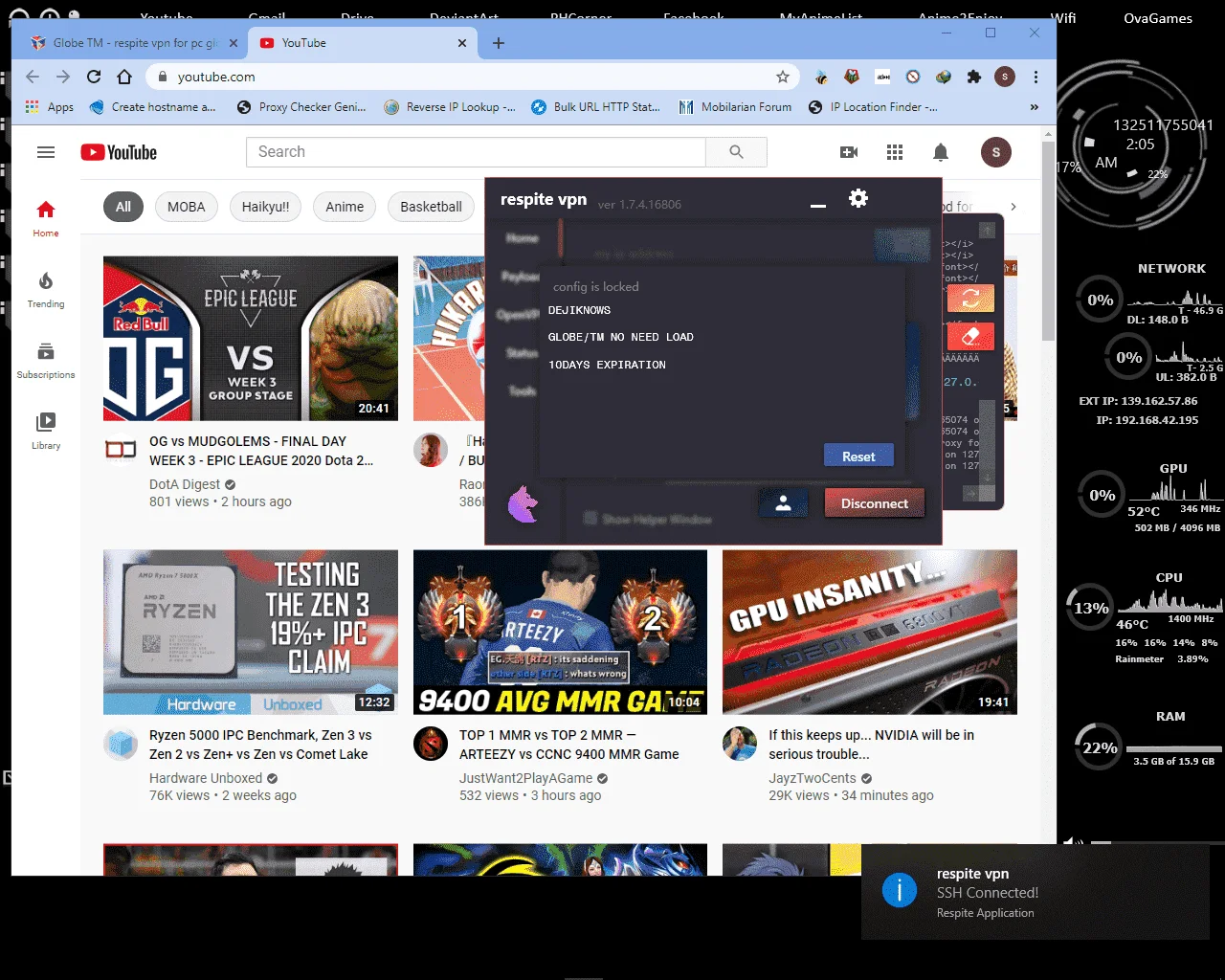Reload the YouTube page
The image size is (1225, 980).
(x=94, y=77)
